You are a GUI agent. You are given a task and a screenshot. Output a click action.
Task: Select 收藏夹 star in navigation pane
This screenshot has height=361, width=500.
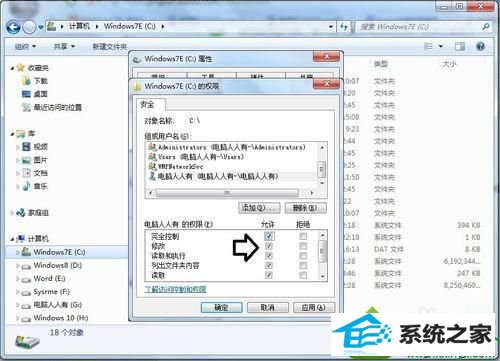coord(21,68)
